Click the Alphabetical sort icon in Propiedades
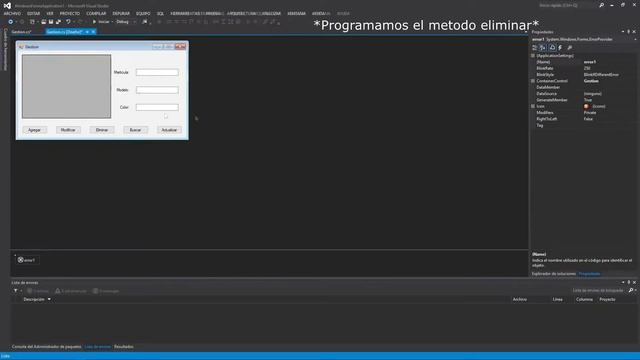 pyautogui.click(x=543, y=48)
